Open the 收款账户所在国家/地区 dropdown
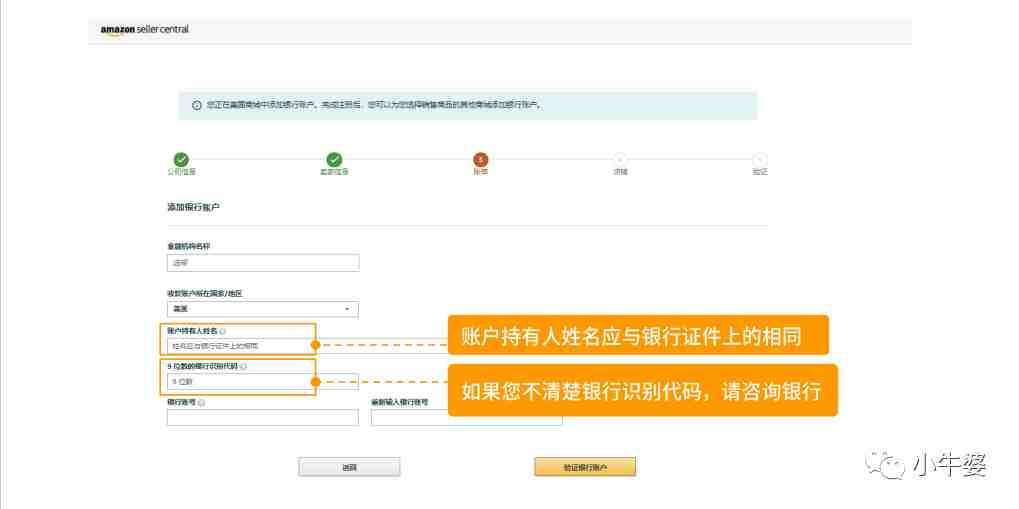Viewport: 1019px width, 509px height. (263, 309)
